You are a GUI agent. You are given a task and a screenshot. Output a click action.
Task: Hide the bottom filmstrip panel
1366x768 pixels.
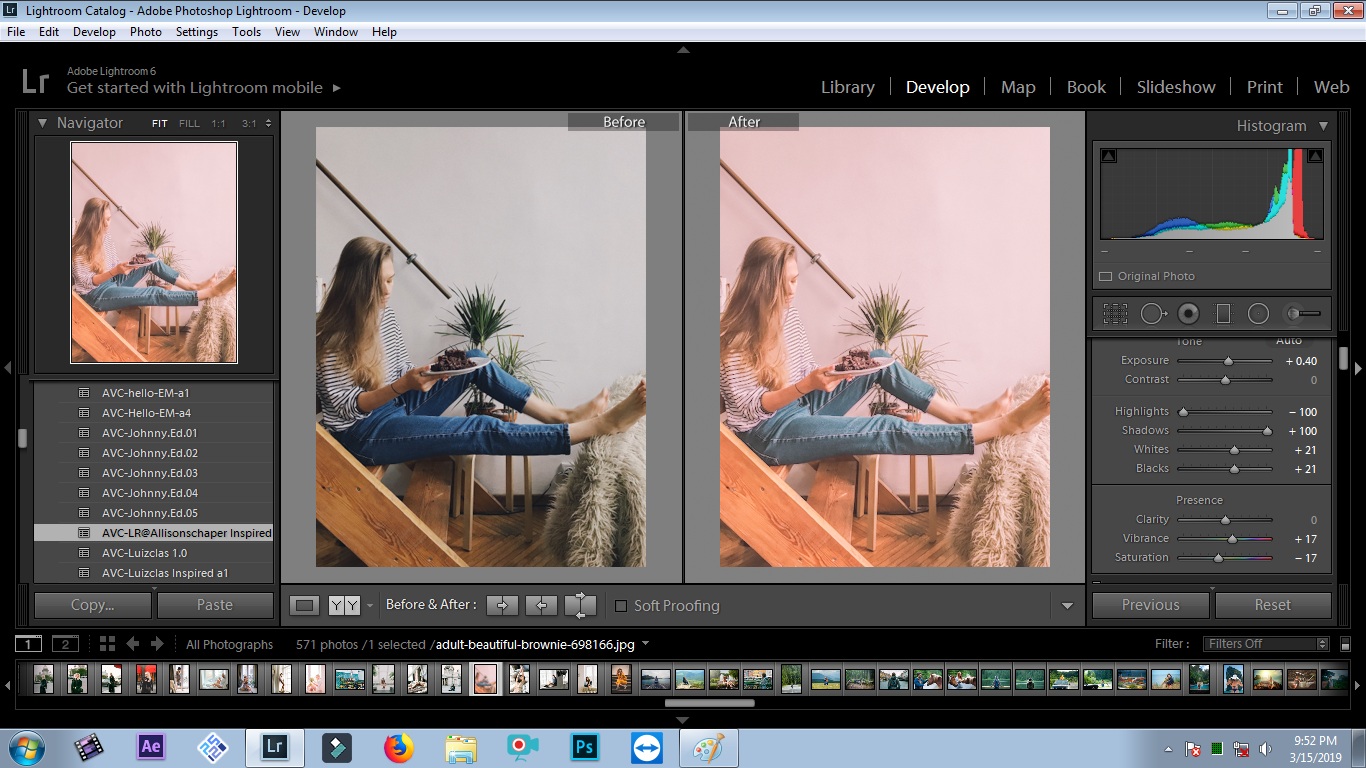683,720
